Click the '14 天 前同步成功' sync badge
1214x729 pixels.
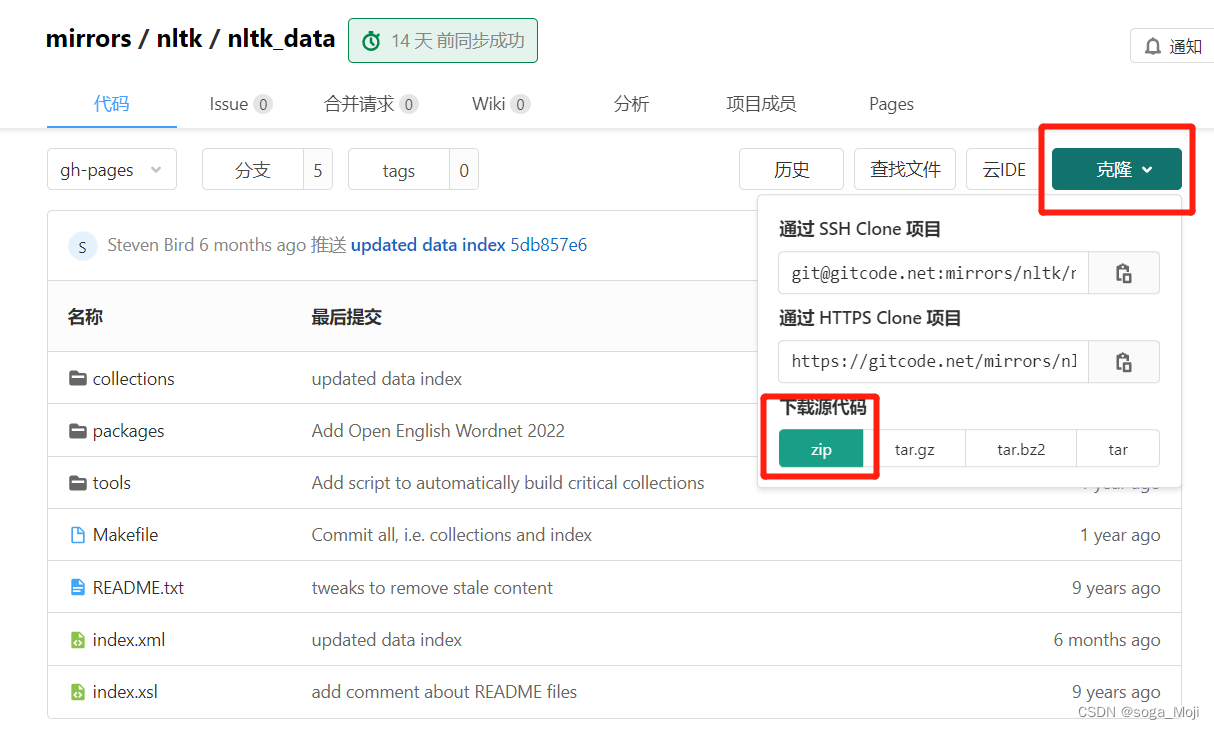(442, 41)
